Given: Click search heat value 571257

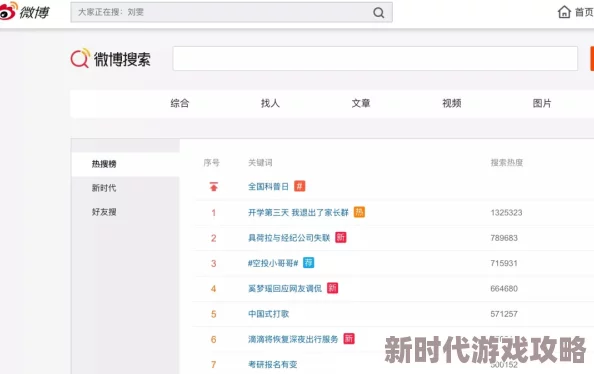Looking at the screenshot, I should click(x=504, y=314).
